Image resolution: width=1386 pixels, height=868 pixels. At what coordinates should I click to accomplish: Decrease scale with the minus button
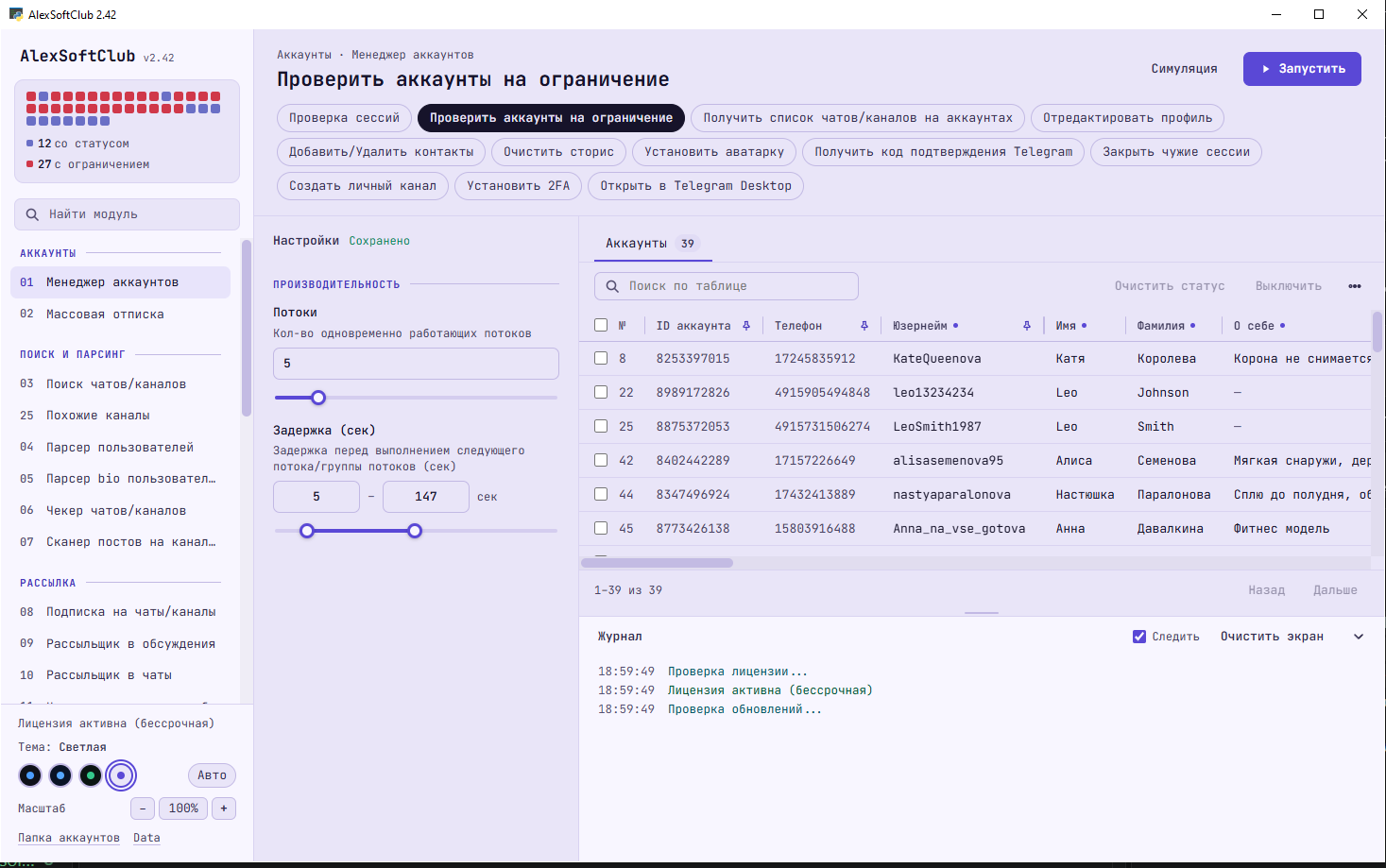(x=143, y=808)
